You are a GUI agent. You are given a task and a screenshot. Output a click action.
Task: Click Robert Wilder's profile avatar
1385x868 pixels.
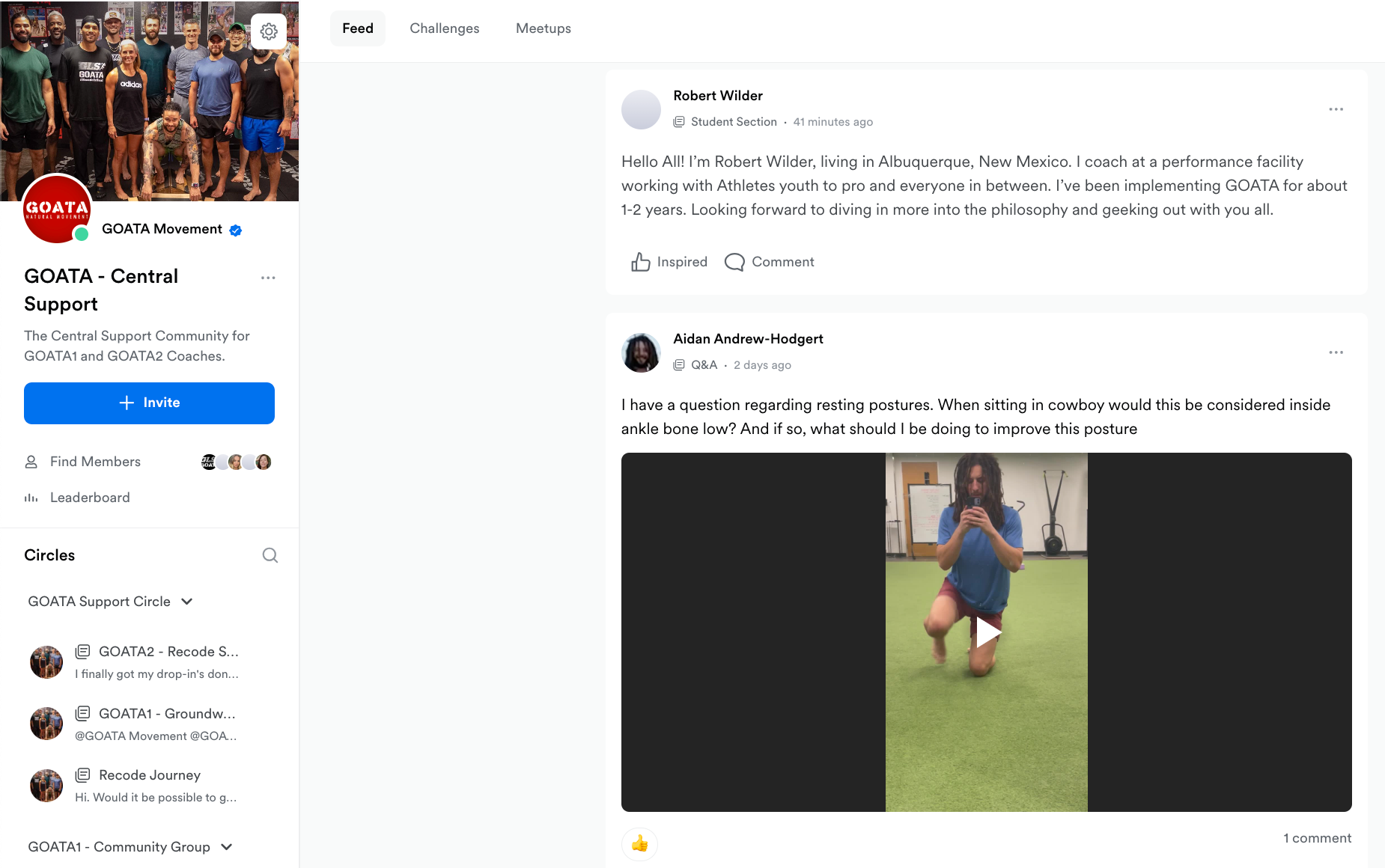641,109
